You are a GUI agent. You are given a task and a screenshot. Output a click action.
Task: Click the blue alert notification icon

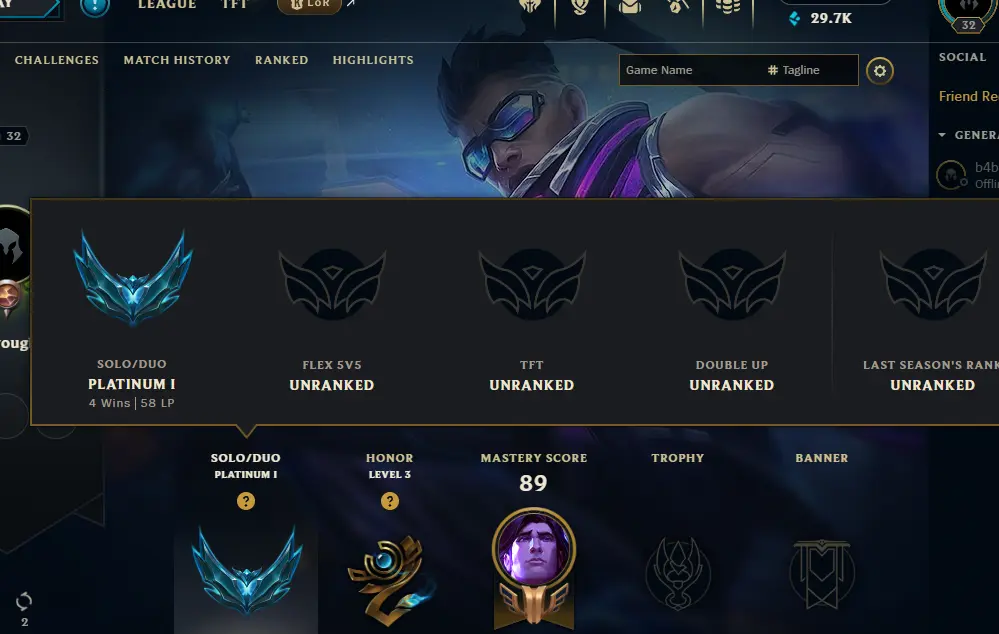coord(95,6)
